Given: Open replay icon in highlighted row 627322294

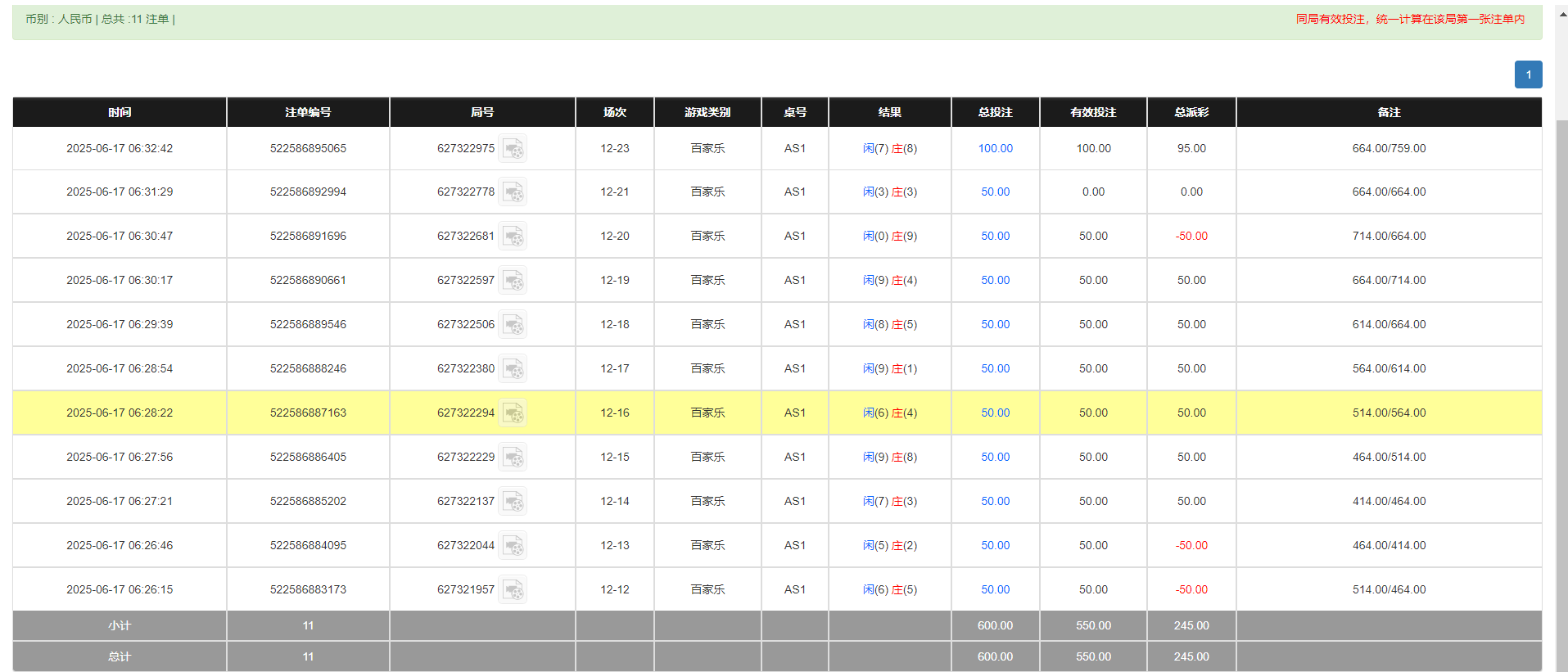Looking at the screenshot, I should click(513, 413).
